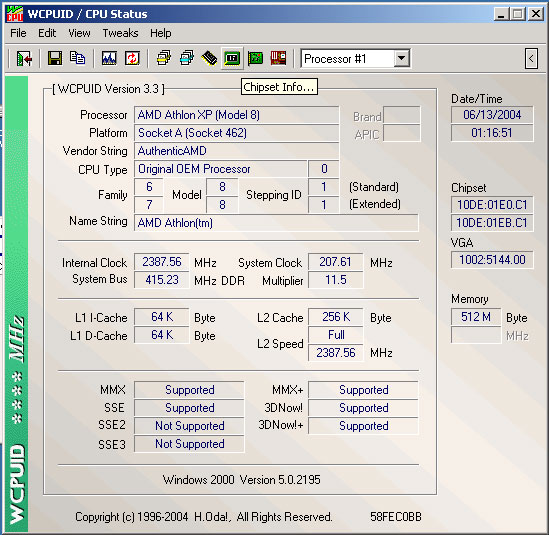Click the red Refresh icon
Viewport: 549px width, 535px height.
click(x=132, y=58)
